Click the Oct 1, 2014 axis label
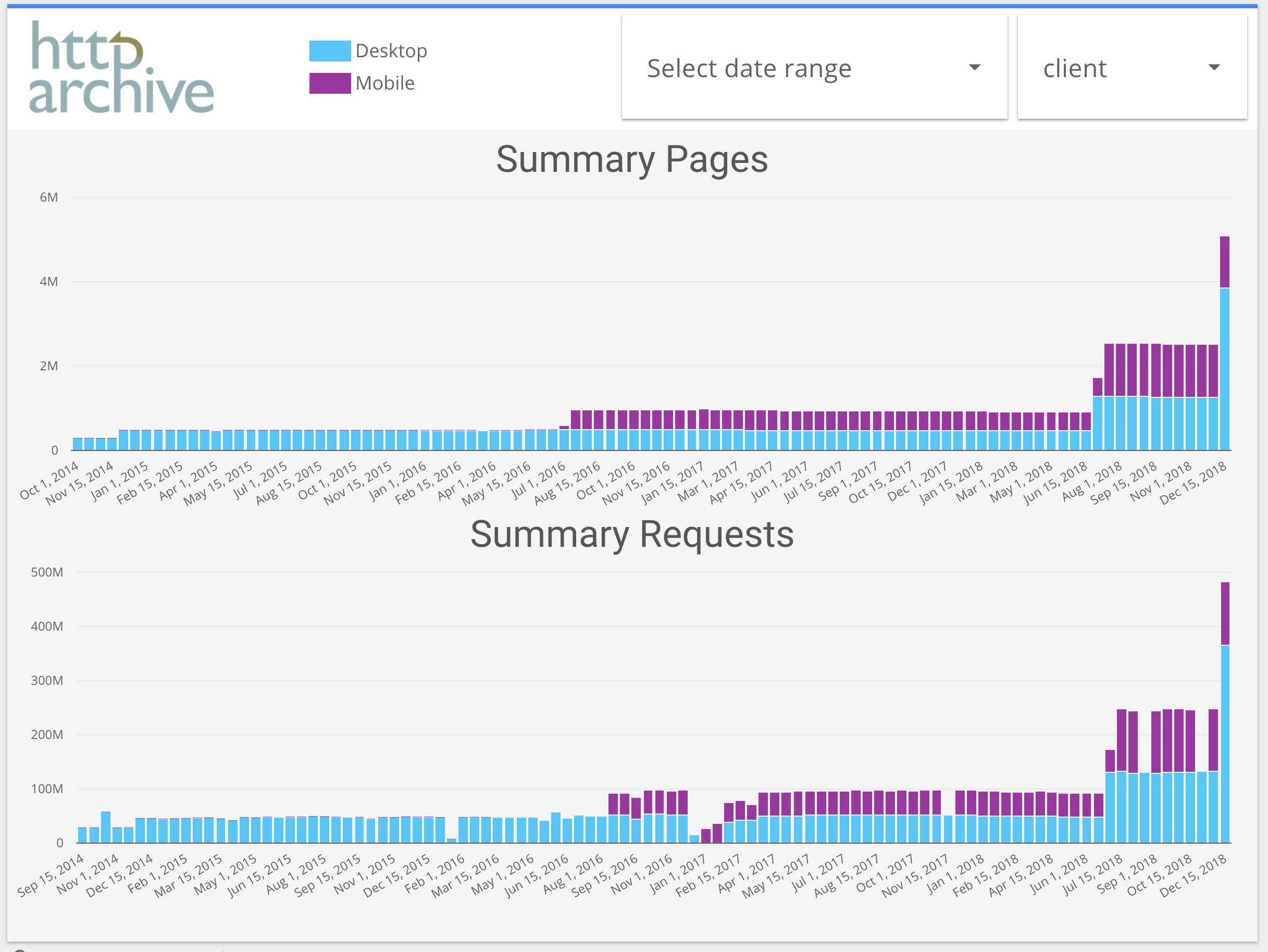The image size is (1268, 952). pos(50,481)
